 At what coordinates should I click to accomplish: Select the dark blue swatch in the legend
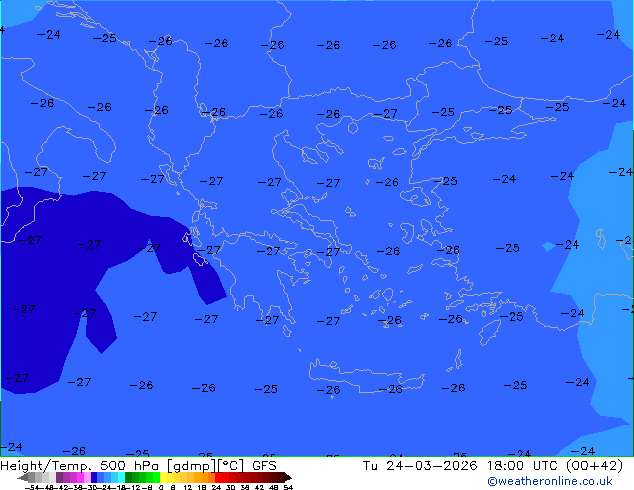click(x=94, y=477)
